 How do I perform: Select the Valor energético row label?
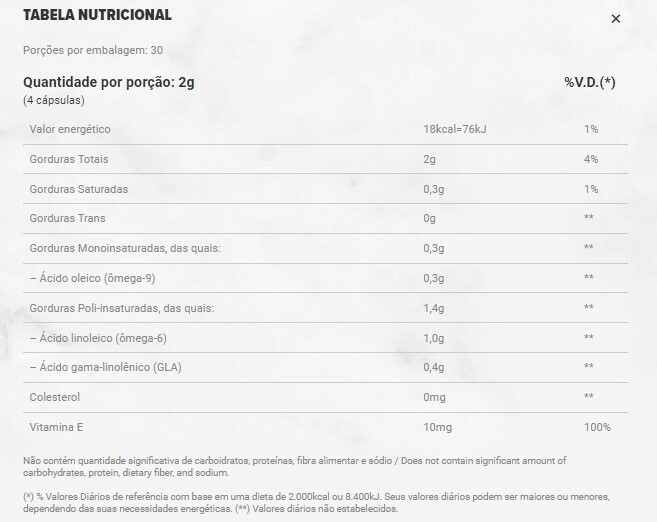(x=70, y=129)
